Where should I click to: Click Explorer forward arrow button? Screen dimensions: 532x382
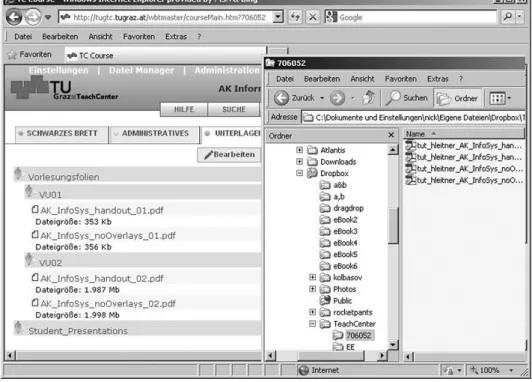tap(337, 98)
